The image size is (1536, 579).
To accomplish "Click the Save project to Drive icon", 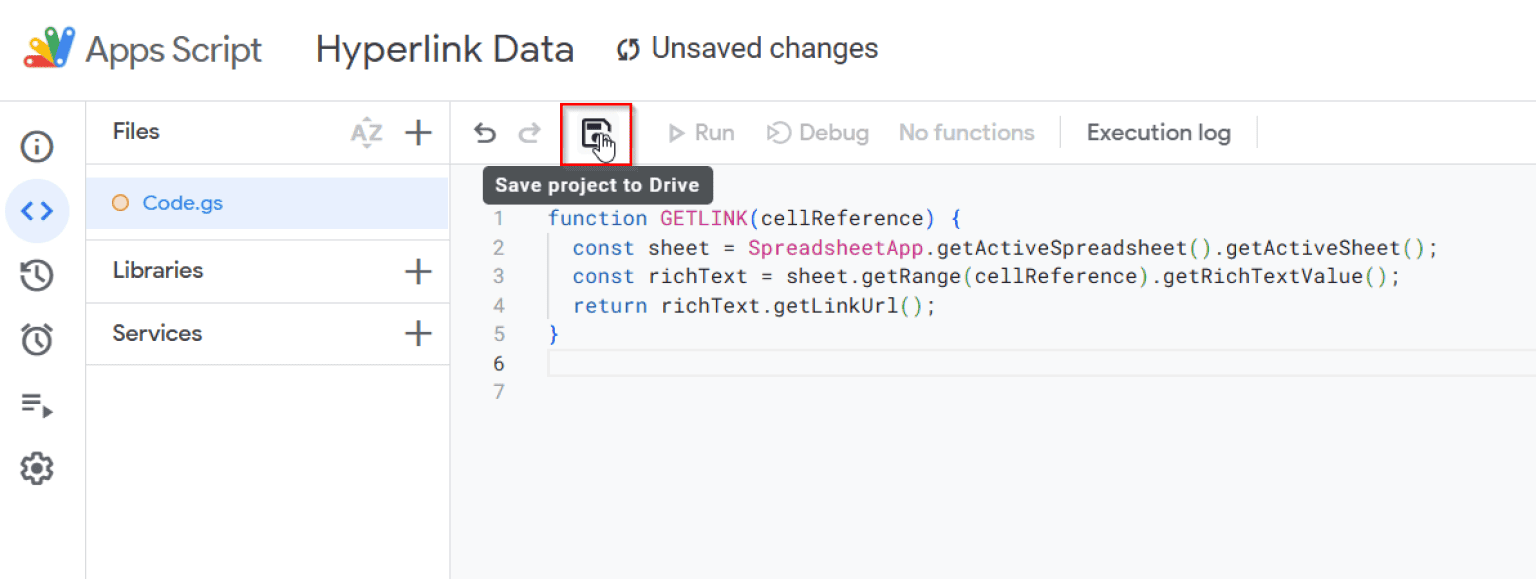I will (x=596, y=133).
